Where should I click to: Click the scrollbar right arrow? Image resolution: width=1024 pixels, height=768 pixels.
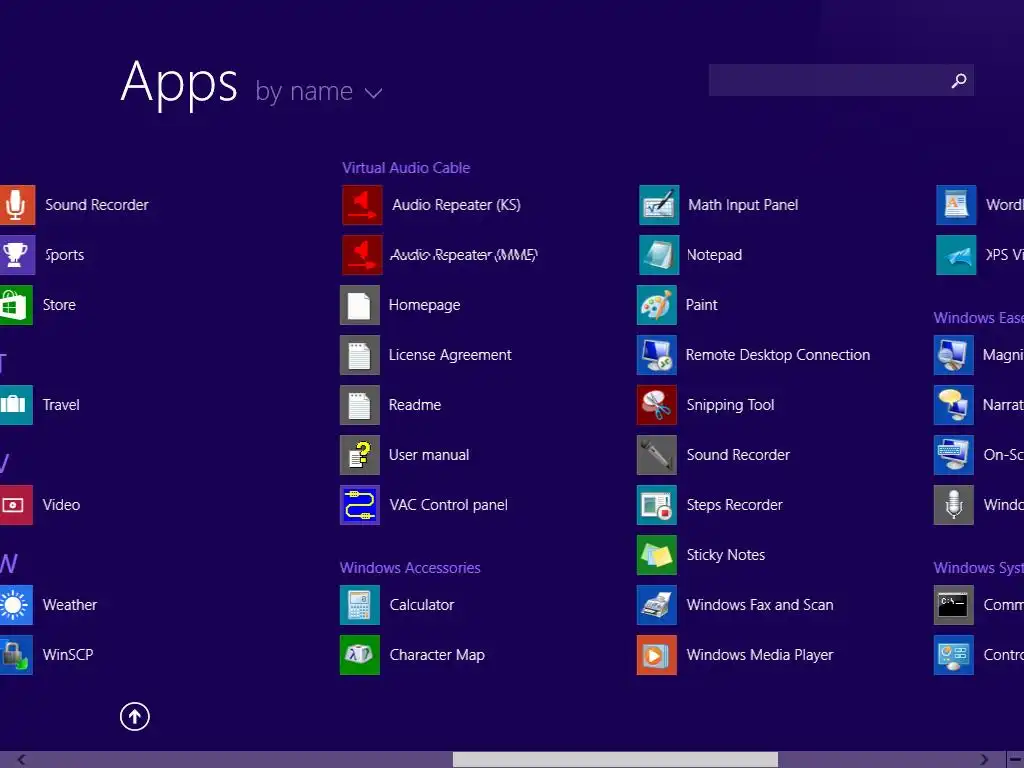point(984,760)
